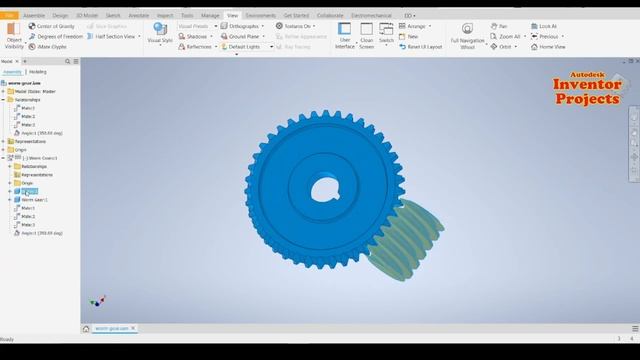Select Zoom All tool

coord(505,36)
